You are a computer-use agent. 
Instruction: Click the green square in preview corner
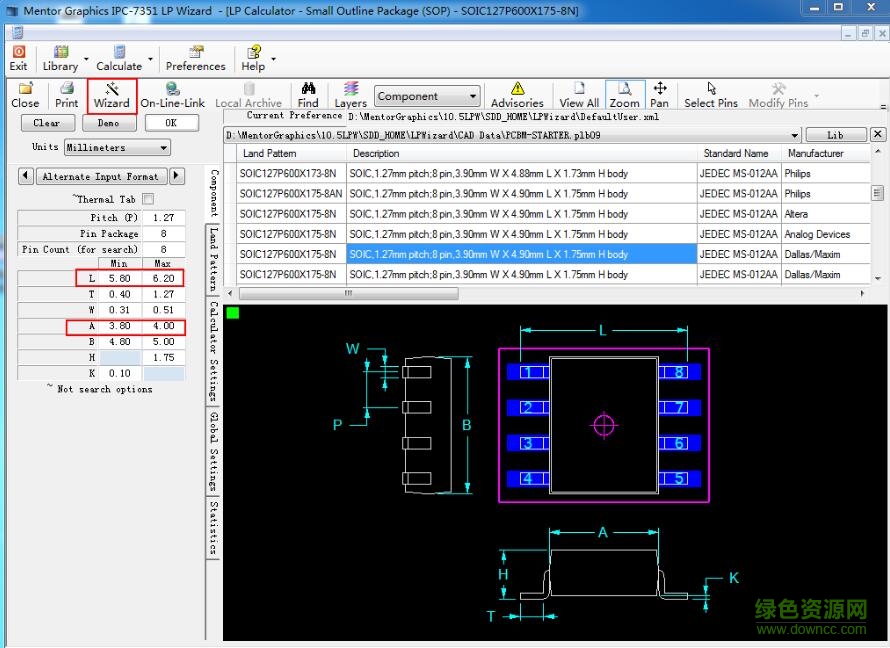click(233, 313)
